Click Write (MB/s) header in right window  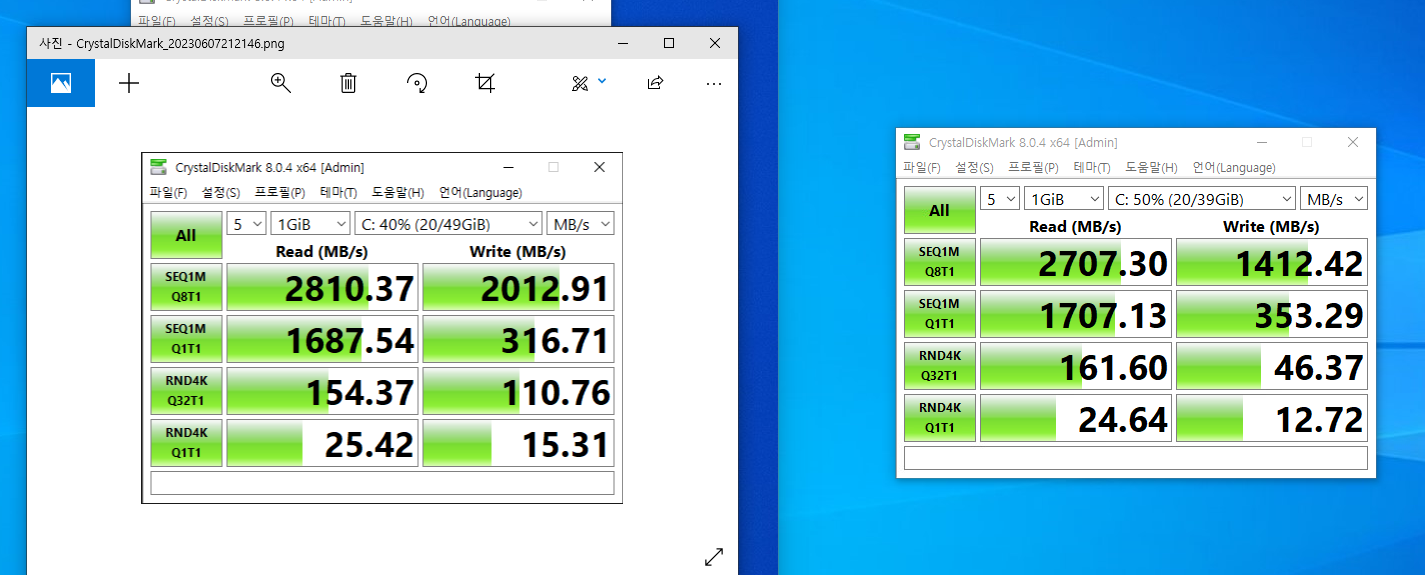click(x=1272, y=227)
